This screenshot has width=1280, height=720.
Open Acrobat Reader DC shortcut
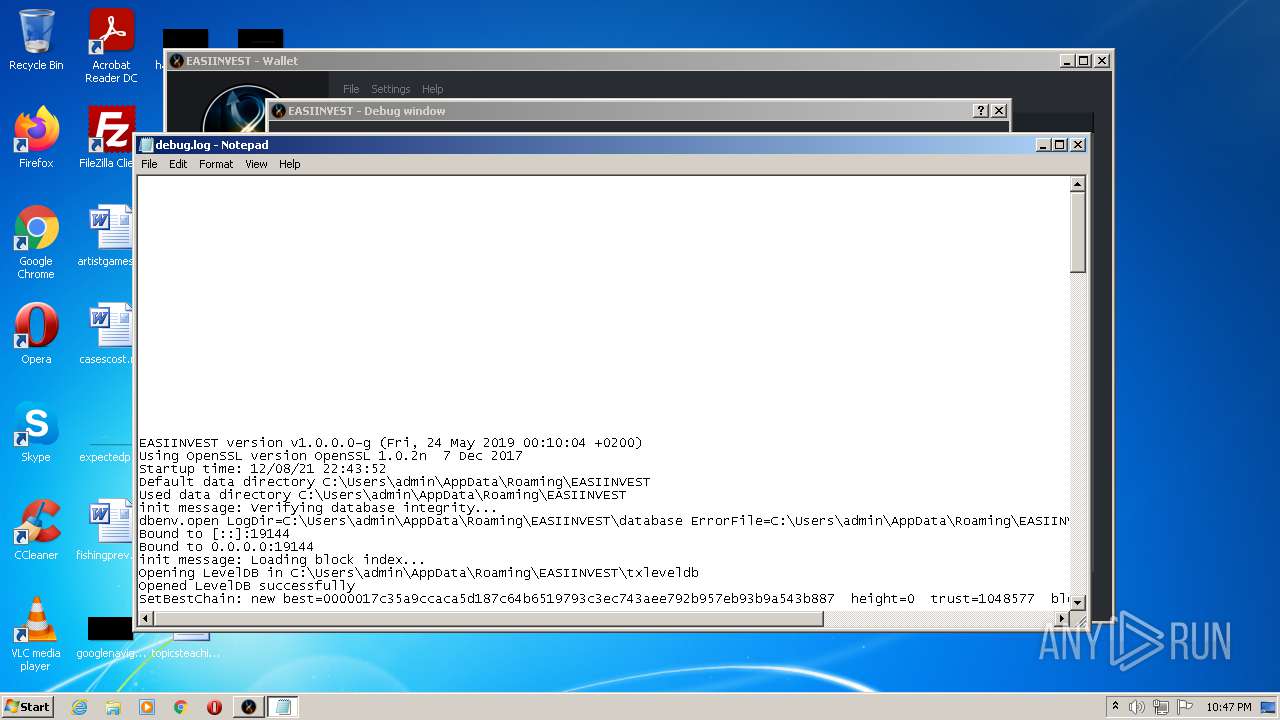[x=111, y=46]
